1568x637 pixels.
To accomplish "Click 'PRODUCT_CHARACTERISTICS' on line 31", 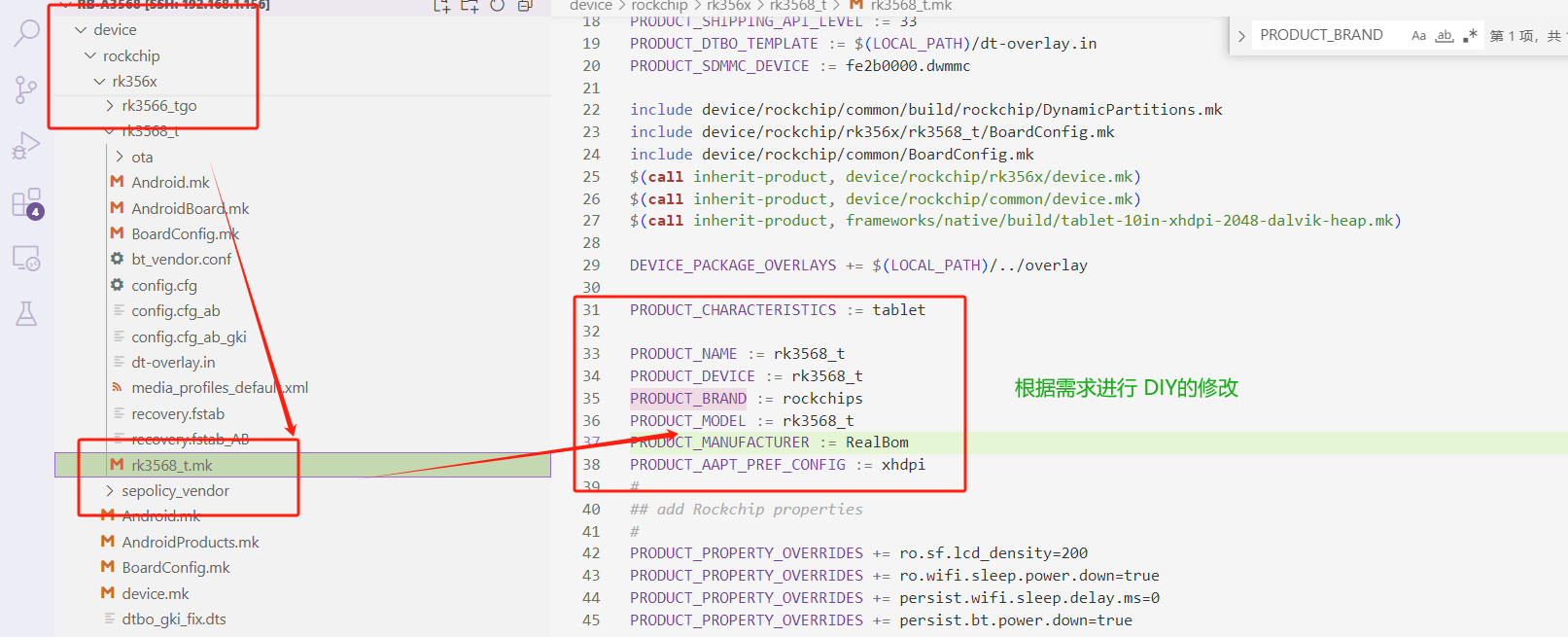I will (733, 310).
